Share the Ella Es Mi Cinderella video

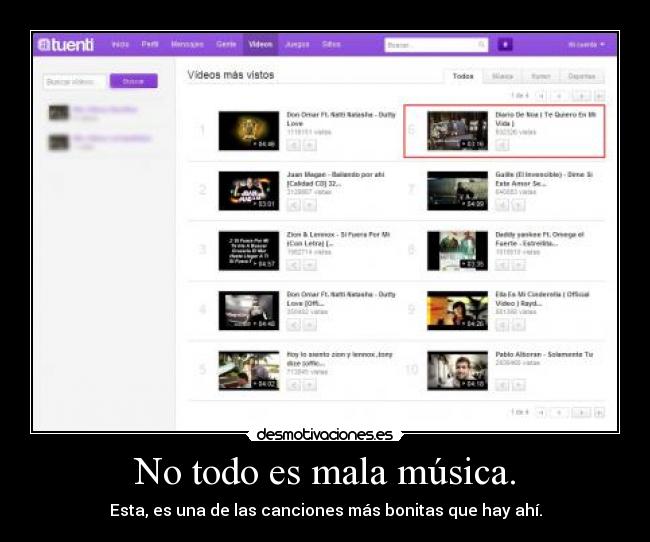(x=502, y=325)
